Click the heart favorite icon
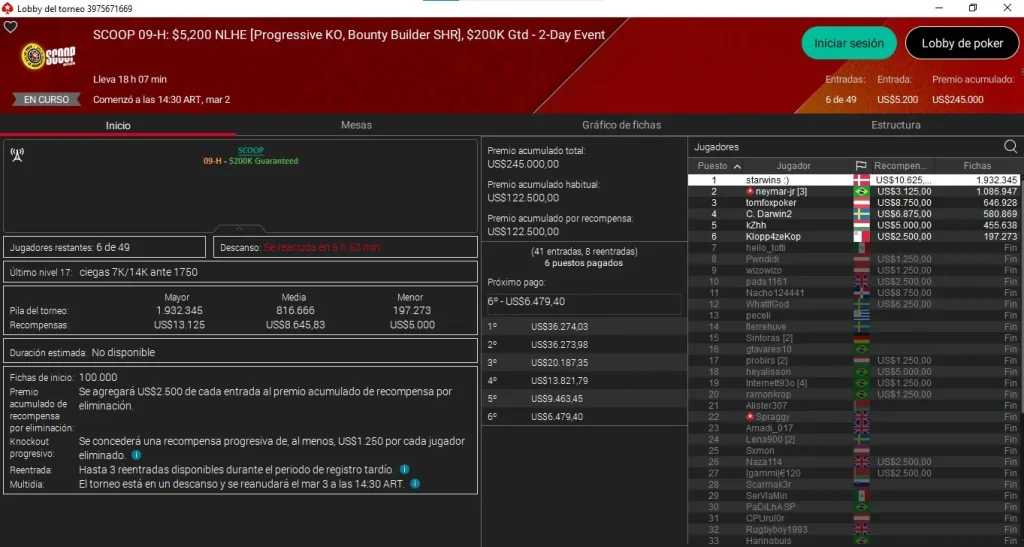This screenshot has width=1024, height=547. click(10, 27)
